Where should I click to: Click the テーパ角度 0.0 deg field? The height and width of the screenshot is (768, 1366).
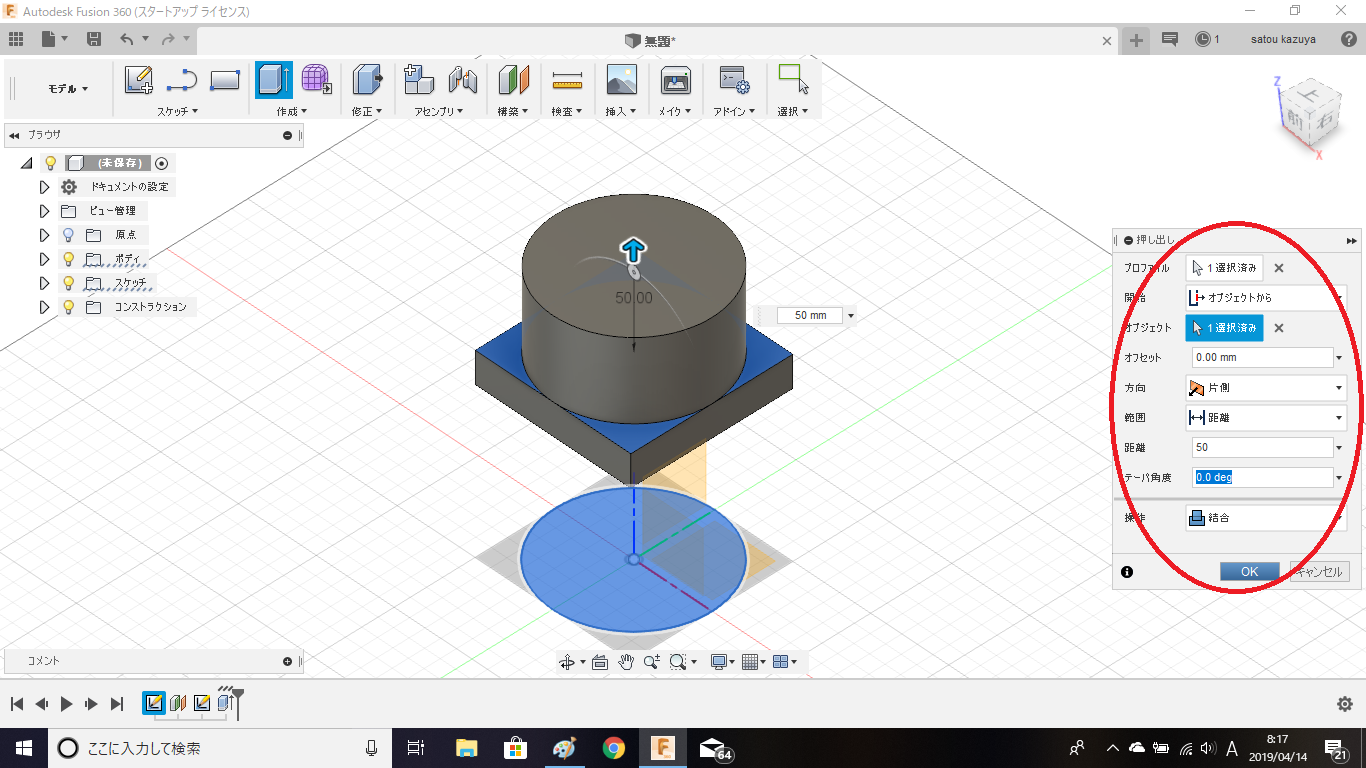[1262, 477]
